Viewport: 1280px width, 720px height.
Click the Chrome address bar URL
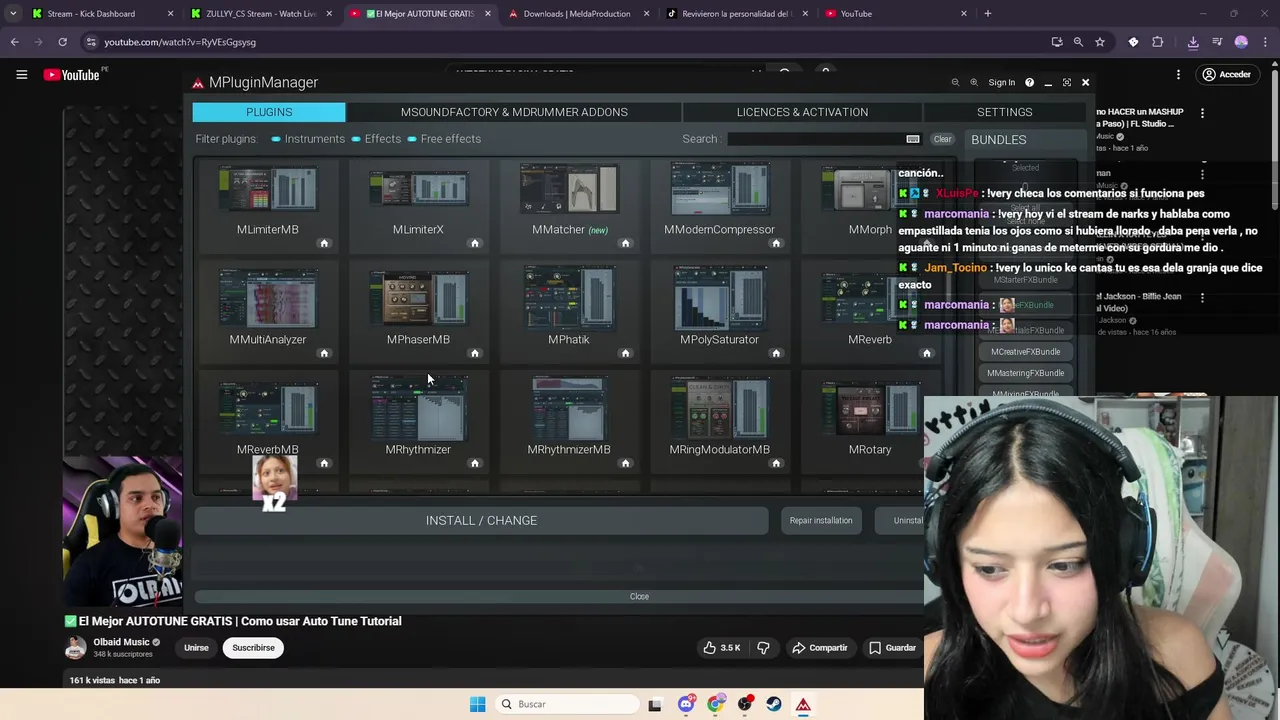[180, 42]
